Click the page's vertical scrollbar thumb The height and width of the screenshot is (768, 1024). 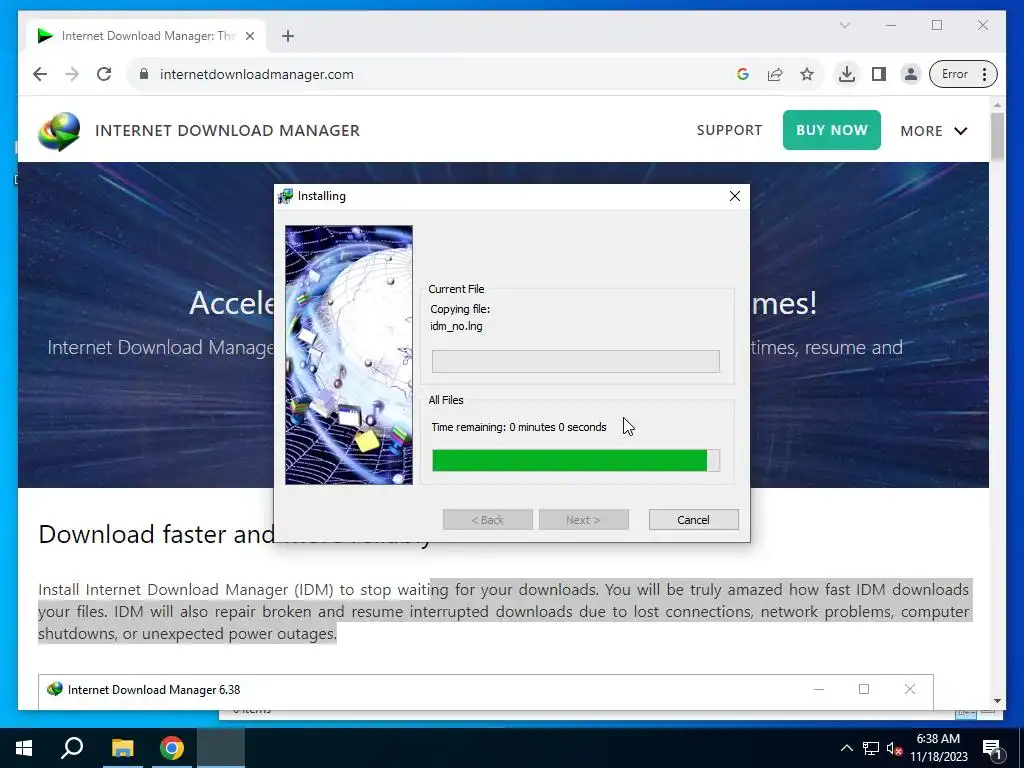pyautogui.click(x=997, y=136)
